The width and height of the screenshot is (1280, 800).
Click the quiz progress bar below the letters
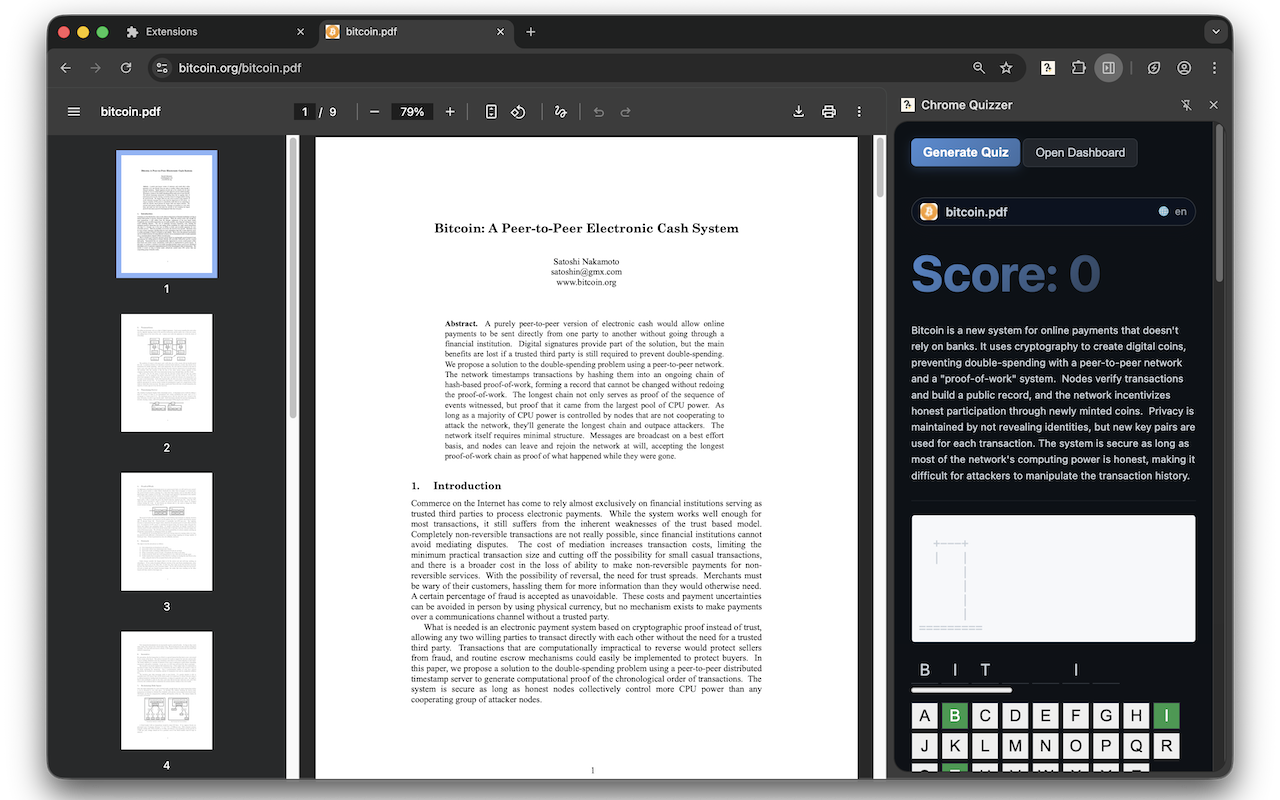961,689
